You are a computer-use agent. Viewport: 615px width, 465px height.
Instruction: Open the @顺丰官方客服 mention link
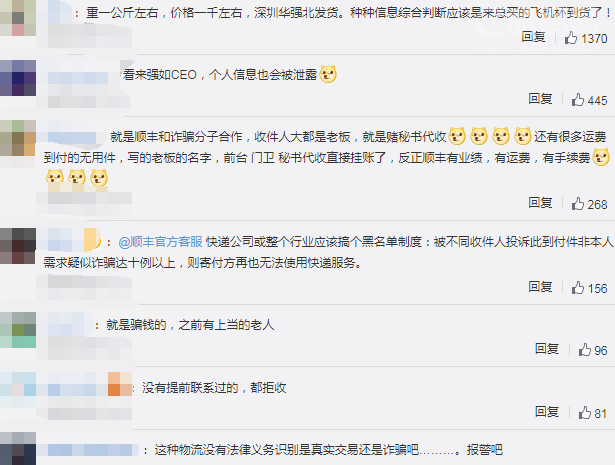click(160, 242)
